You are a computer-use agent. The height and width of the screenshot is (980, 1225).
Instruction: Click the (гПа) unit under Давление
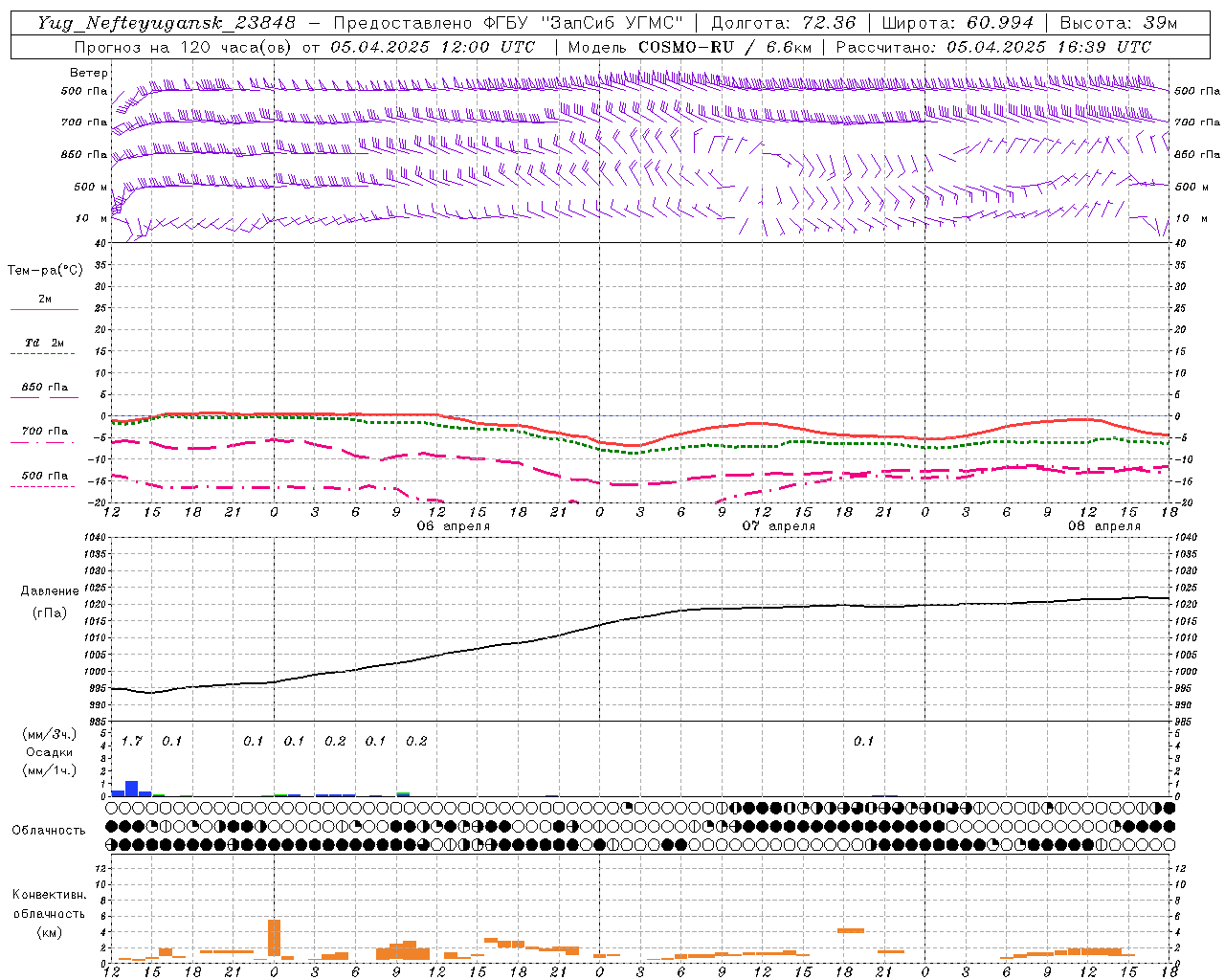(50, 613)
